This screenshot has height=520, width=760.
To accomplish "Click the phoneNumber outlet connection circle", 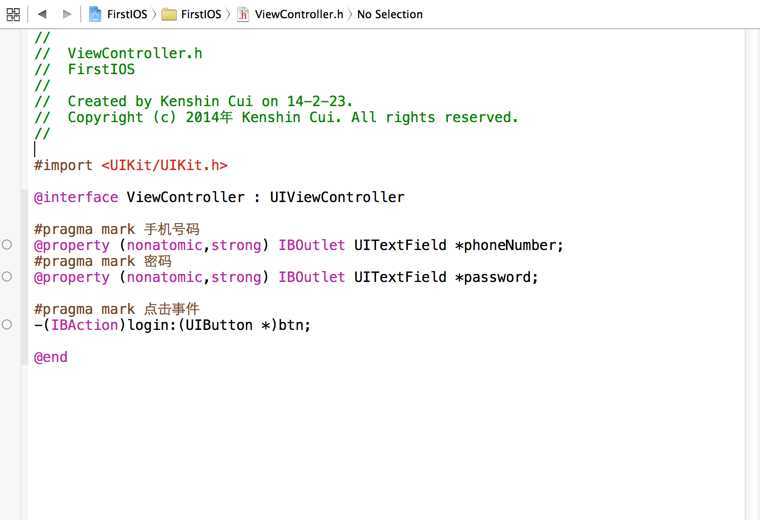I will pos(7,244).
